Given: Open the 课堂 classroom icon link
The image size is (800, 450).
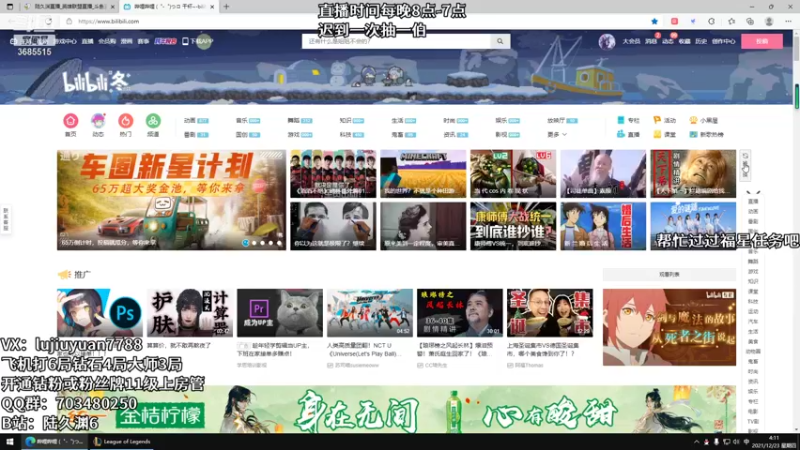Looking at the screenshot, I should click(664, 135).
